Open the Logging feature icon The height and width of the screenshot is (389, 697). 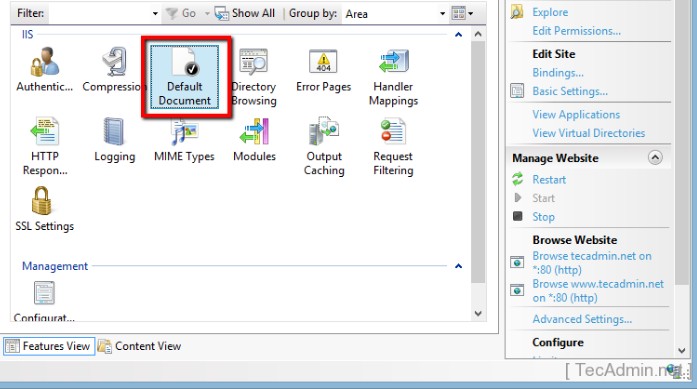[x=114, y=131]
